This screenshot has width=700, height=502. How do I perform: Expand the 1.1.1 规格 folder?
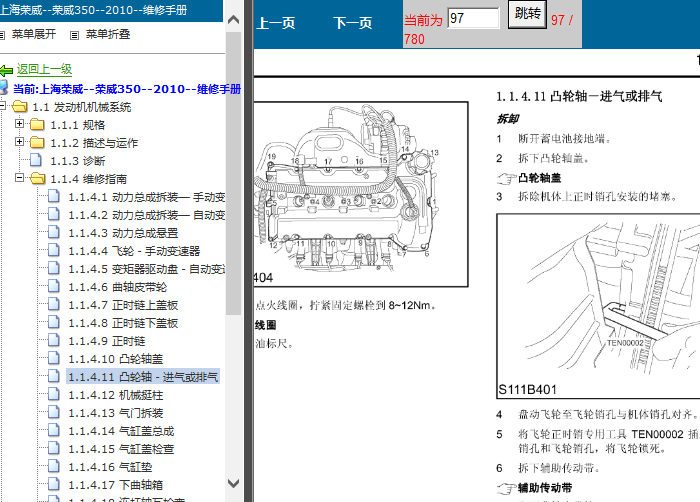19,123
